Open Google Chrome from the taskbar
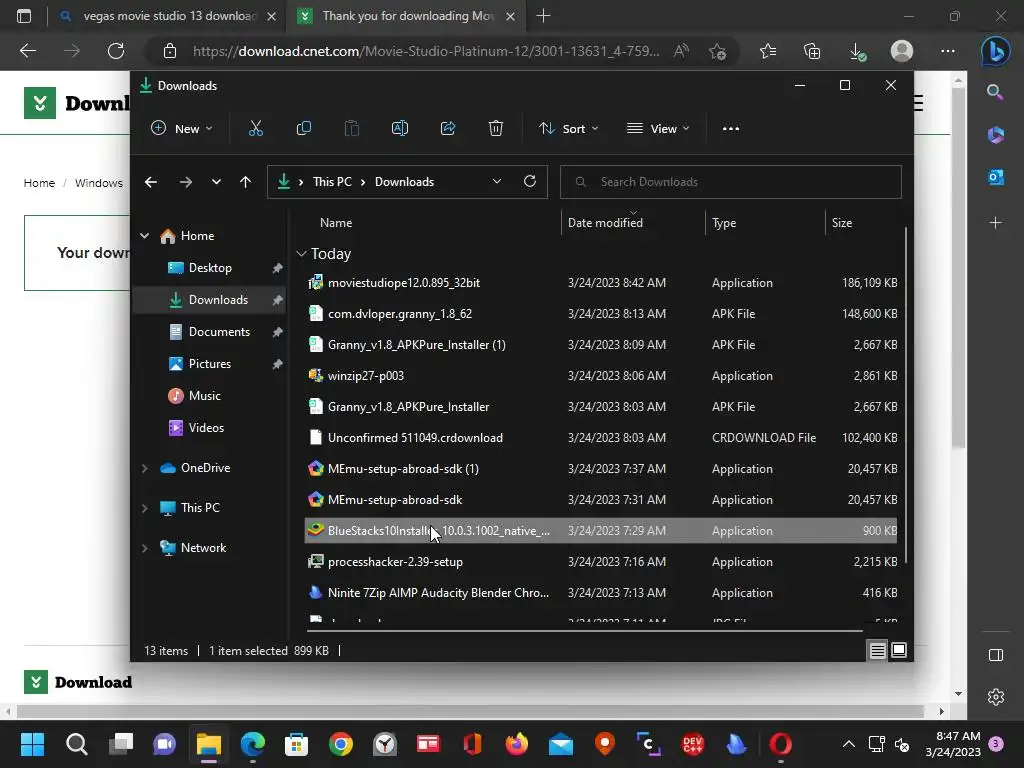 pyautogui.click(x=341, y=744)
